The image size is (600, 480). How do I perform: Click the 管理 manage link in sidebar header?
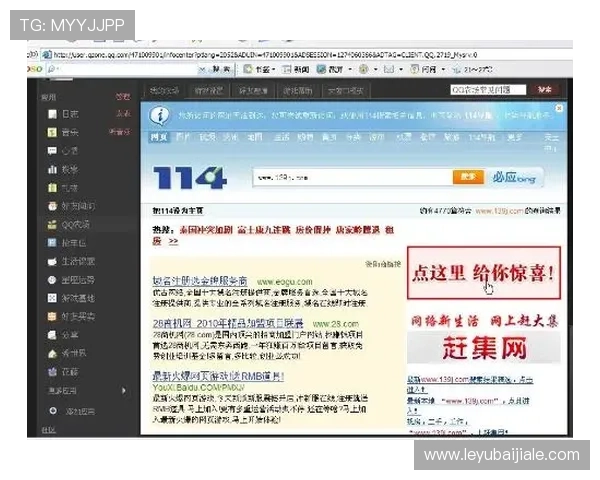tap(123, 96)
